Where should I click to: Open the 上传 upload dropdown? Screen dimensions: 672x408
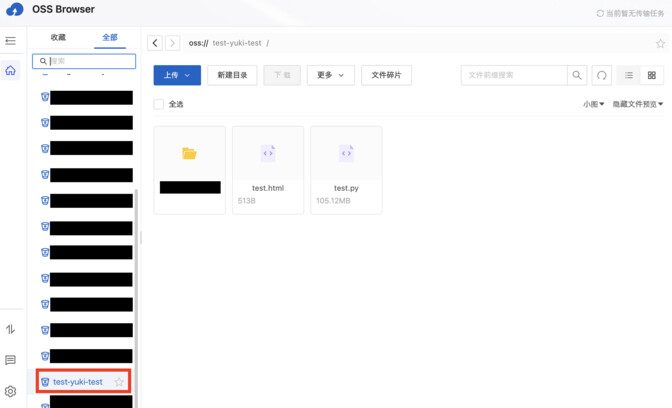pyautogui.click(x=177, y=75)
